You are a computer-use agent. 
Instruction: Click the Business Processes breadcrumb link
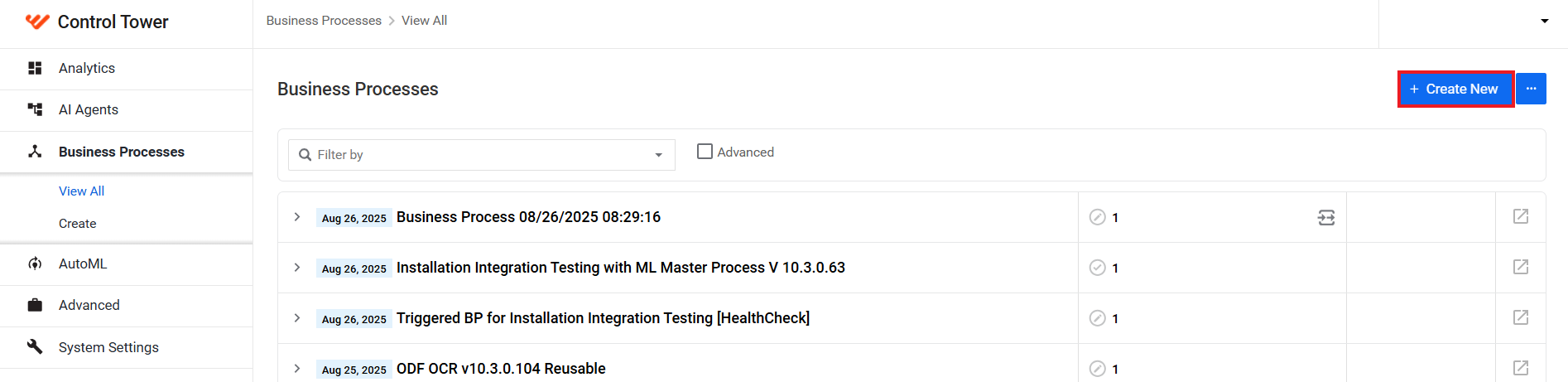click(x=324, y=21)
